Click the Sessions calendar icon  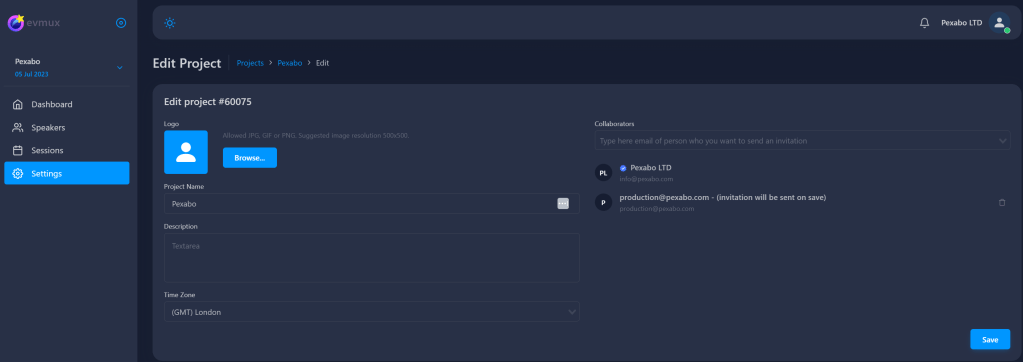18,150
